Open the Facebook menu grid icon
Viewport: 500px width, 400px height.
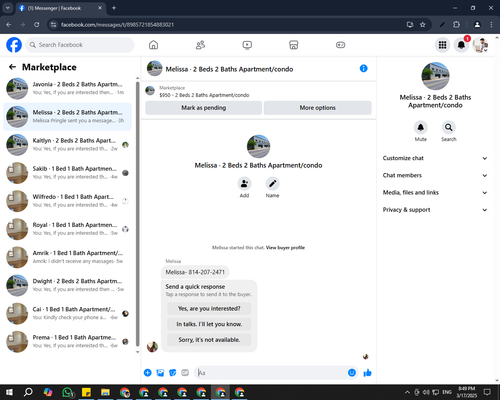[442, 45]
